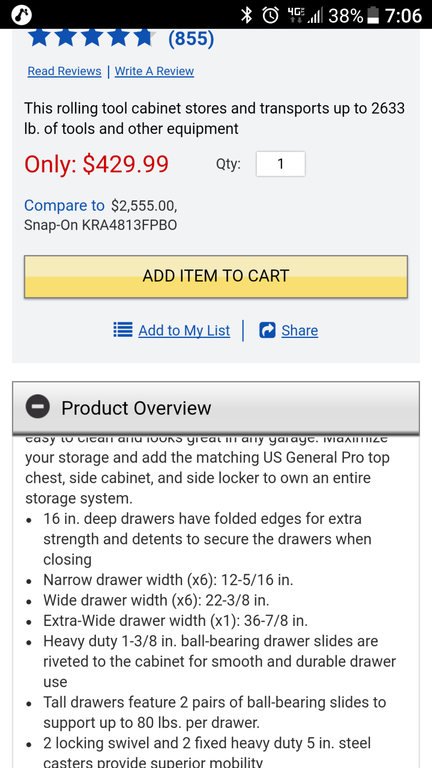432x768 pixels.
Task: Open the Read Reviews link
Action: (64, 71)
